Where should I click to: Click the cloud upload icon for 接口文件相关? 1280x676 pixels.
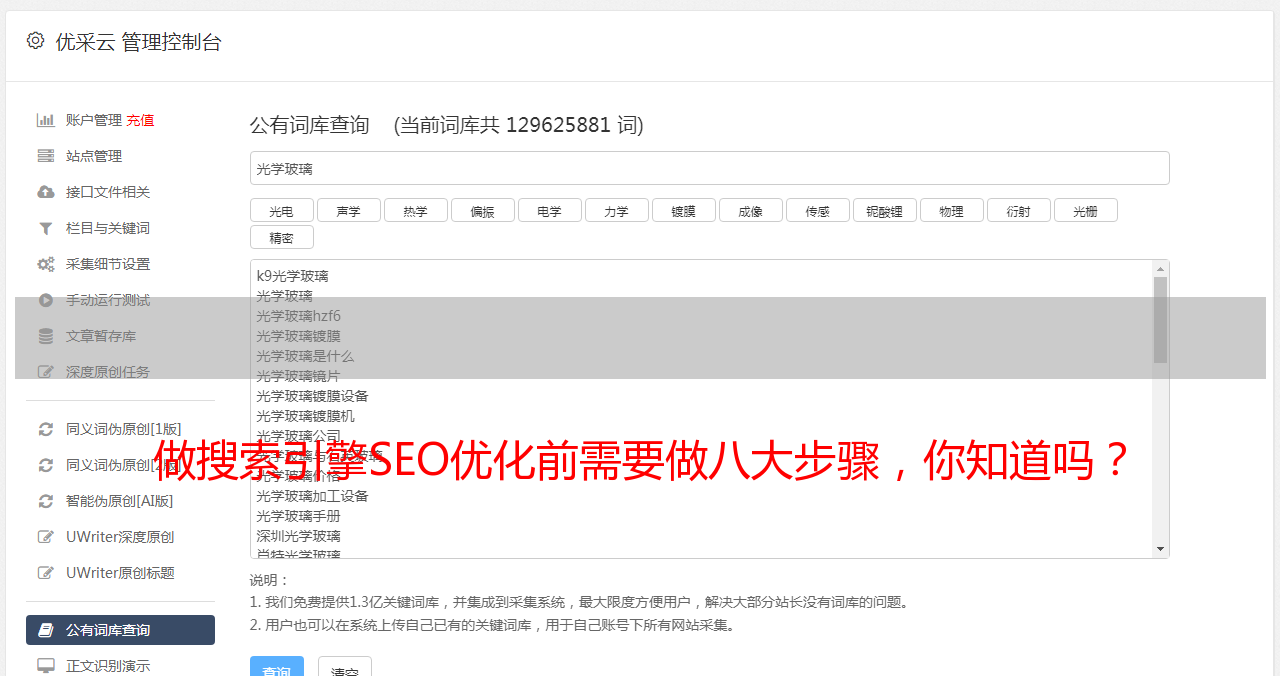[x=45, y=192]
